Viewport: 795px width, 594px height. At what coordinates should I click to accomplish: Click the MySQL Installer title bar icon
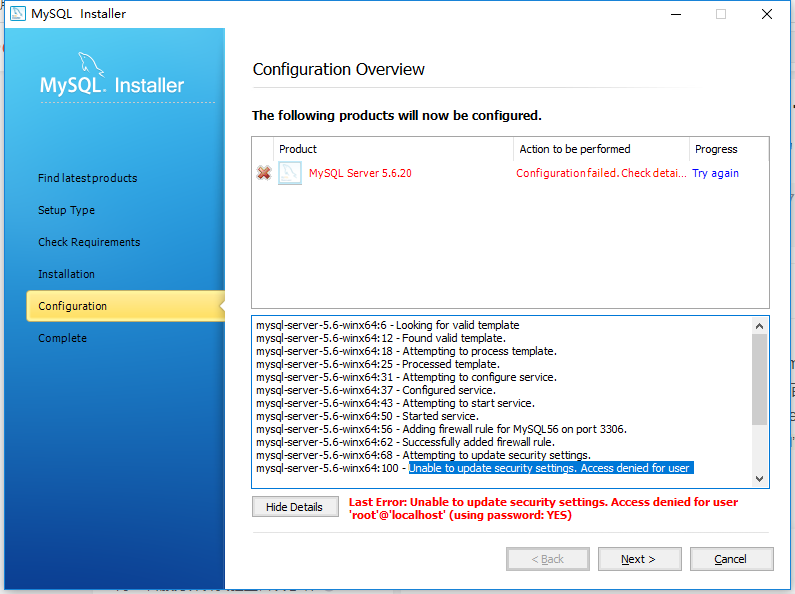[x=18, y=14]
